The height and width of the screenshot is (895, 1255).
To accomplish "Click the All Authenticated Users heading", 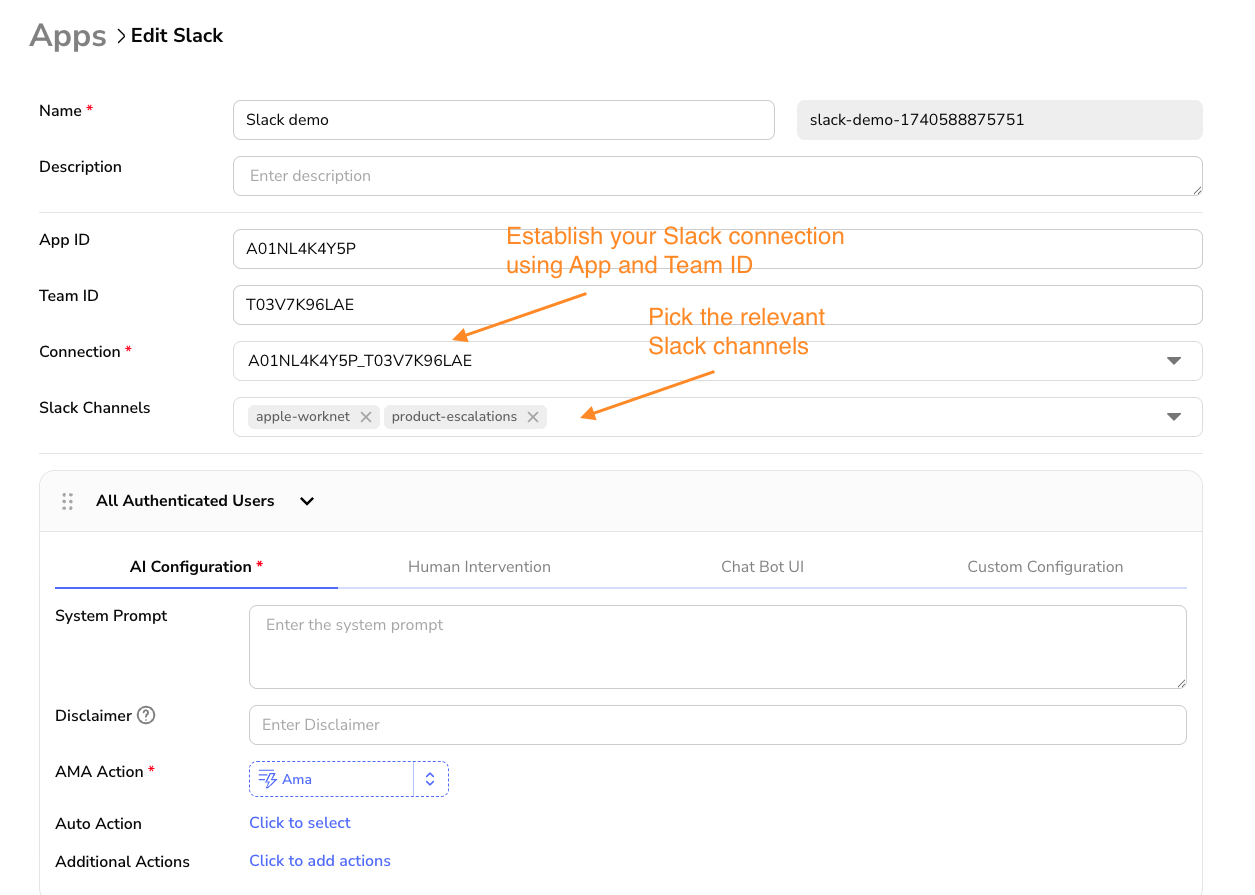I will coord(185,501).
